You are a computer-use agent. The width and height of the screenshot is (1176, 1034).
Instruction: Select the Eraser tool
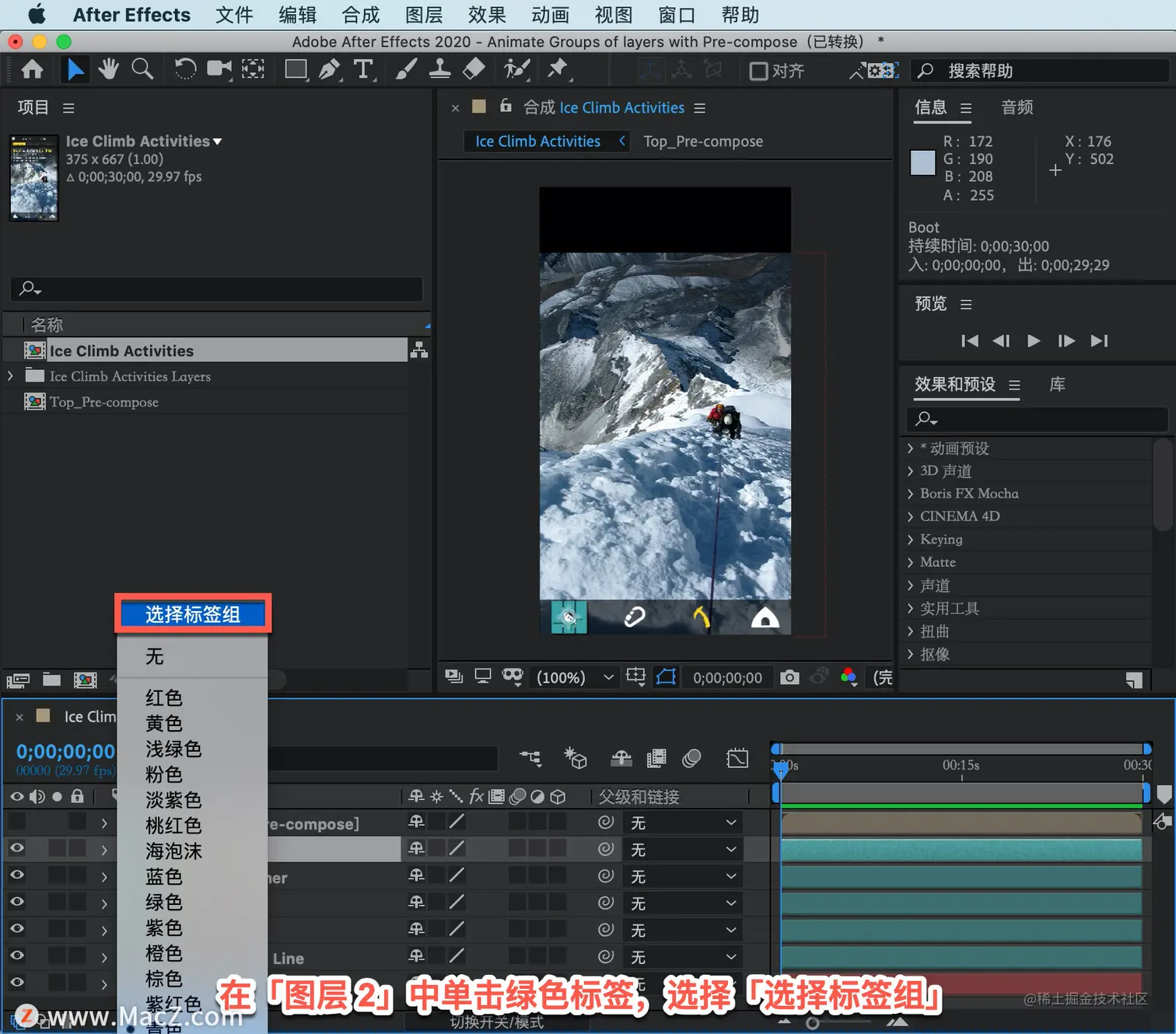(474, 70)
